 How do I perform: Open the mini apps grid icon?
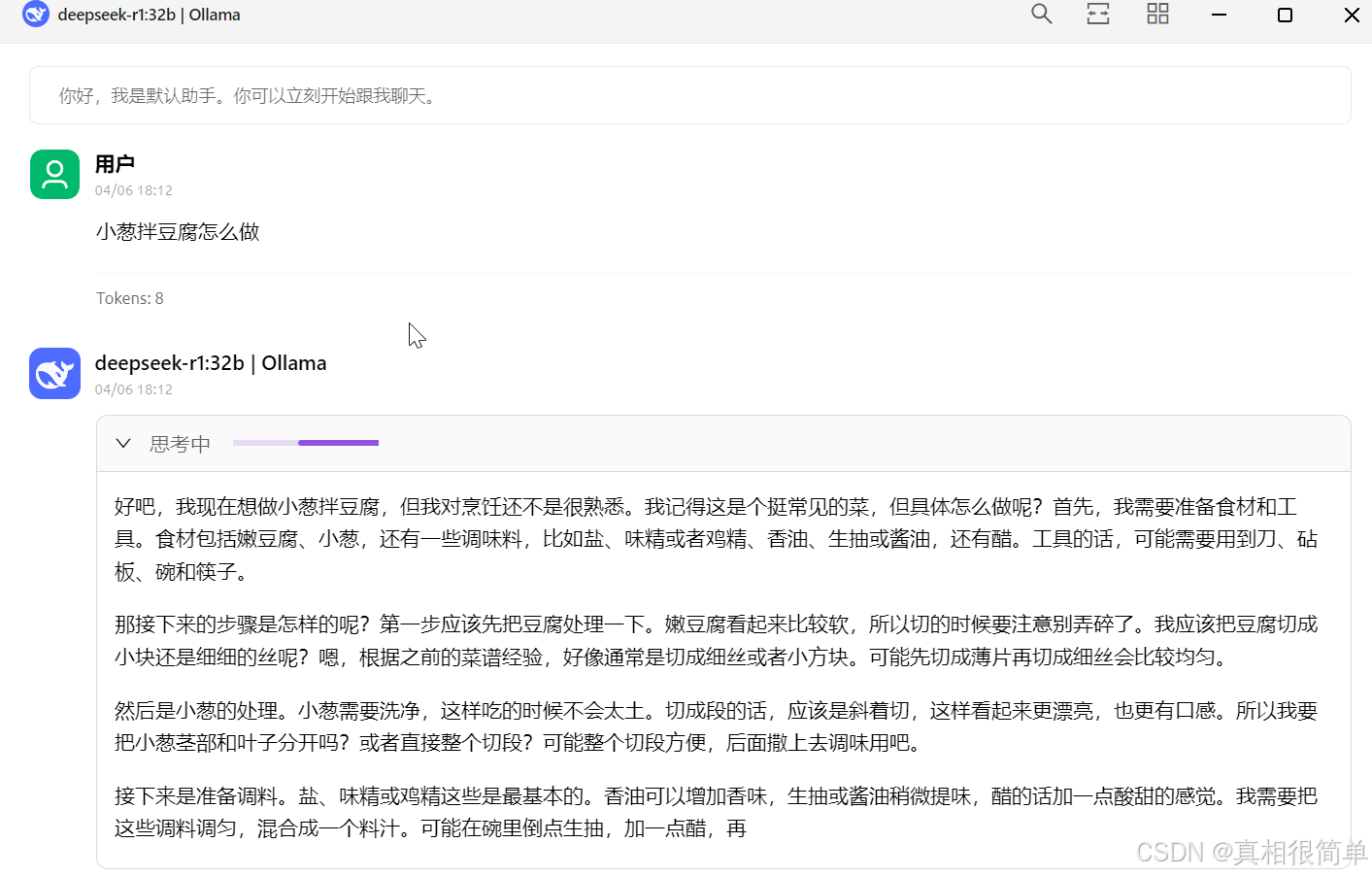(1157, 14)
